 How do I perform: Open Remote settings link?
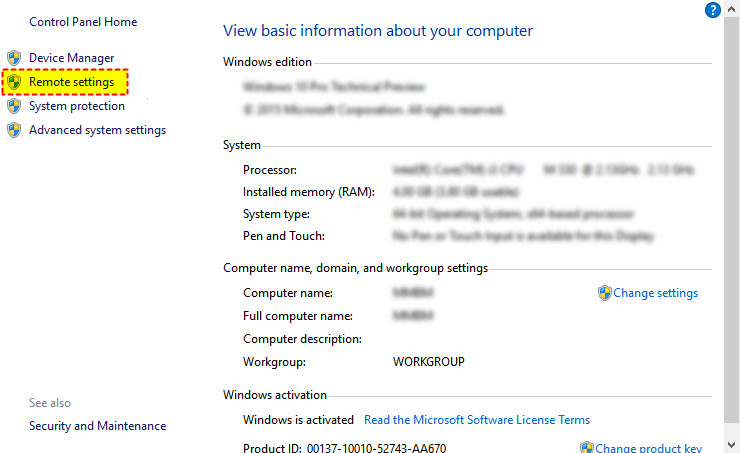[x=72, y=82]
